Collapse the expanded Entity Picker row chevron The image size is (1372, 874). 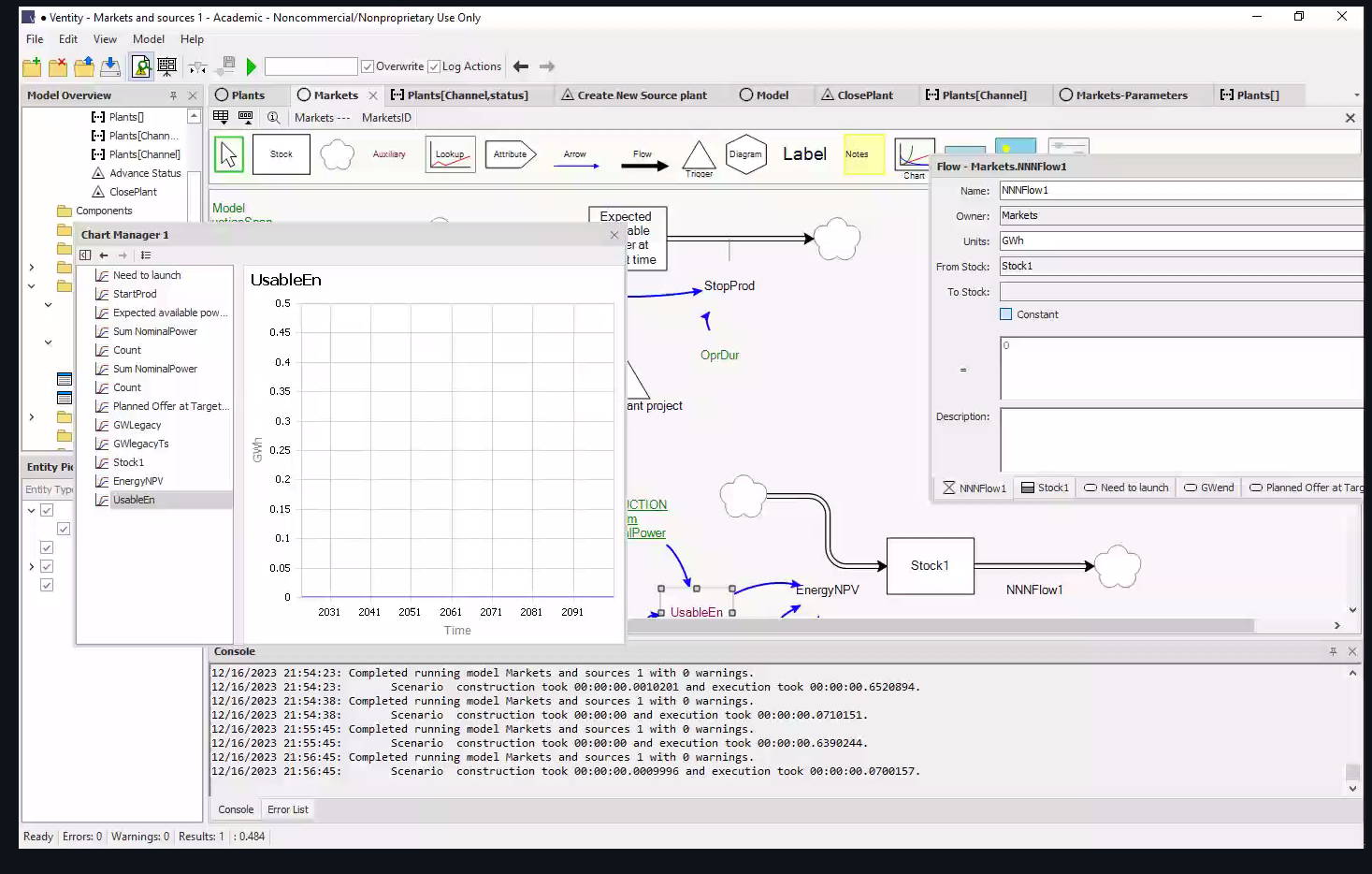coord(31,510)
